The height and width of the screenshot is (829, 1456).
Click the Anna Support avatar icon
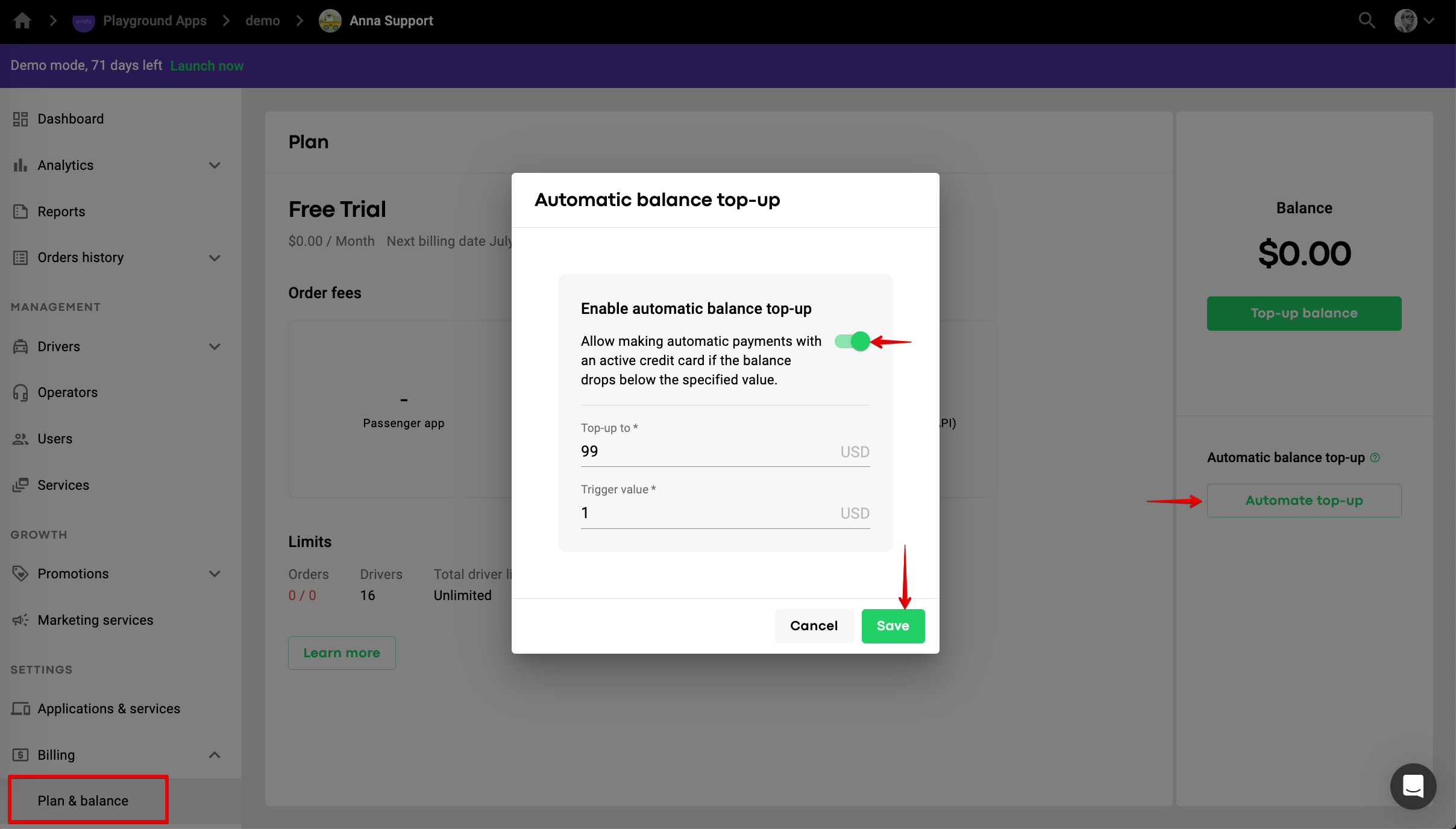(x=330, y=21)
